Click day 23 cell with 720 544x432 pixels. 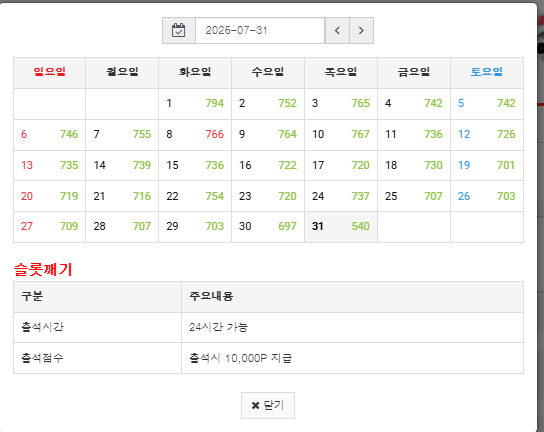(268, 196)
